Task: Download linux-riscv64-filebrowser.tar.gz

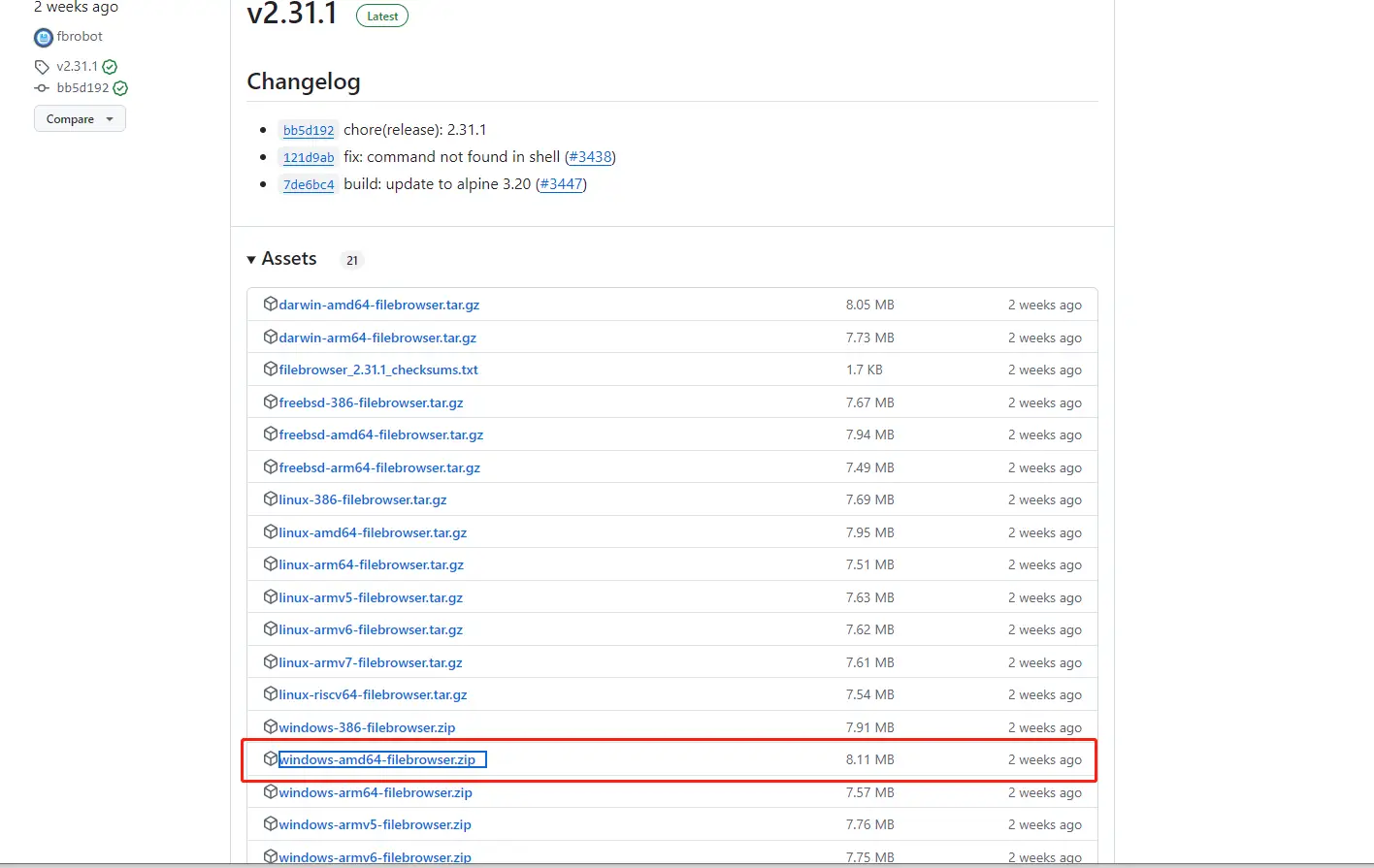Action: click(372, 694)
